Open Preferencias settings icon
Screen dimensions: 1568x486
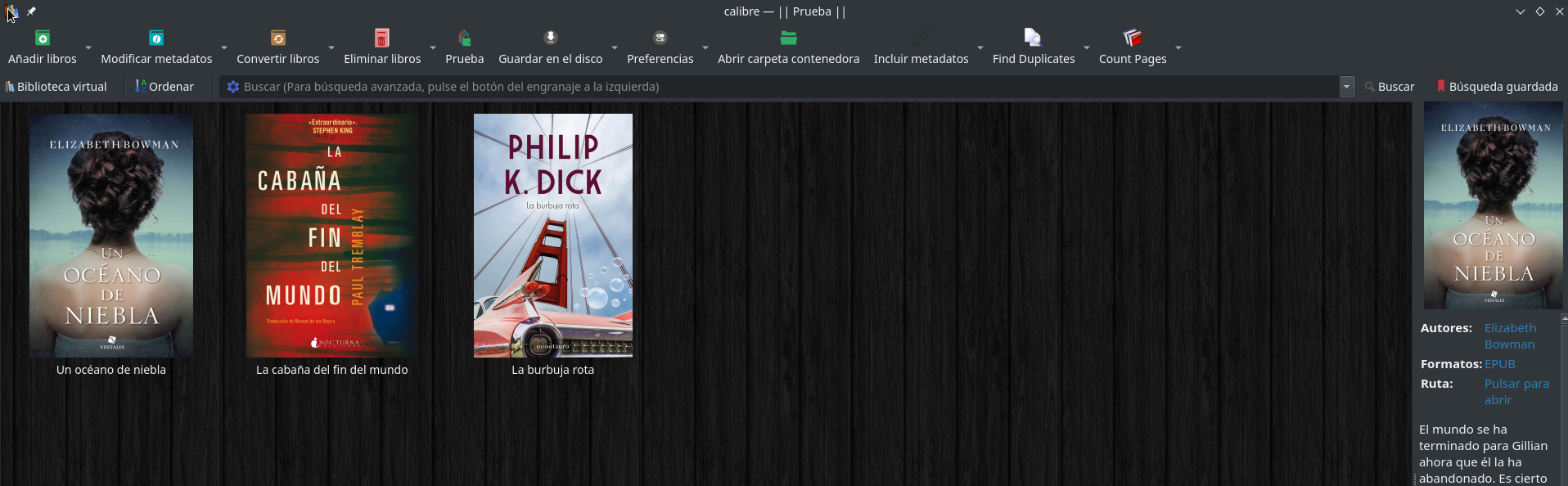pyautogui.click(x=660, y=38)
